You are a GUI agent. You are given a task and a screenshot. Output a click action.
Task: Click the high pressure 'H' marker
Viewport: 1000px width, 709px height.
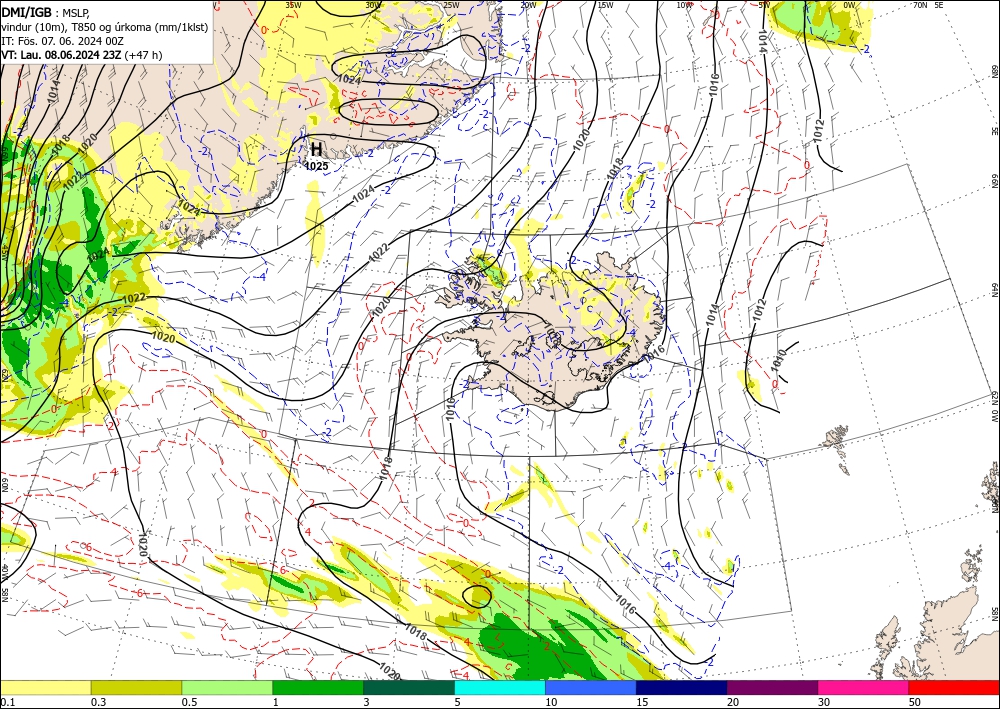(x=316, y=149)
